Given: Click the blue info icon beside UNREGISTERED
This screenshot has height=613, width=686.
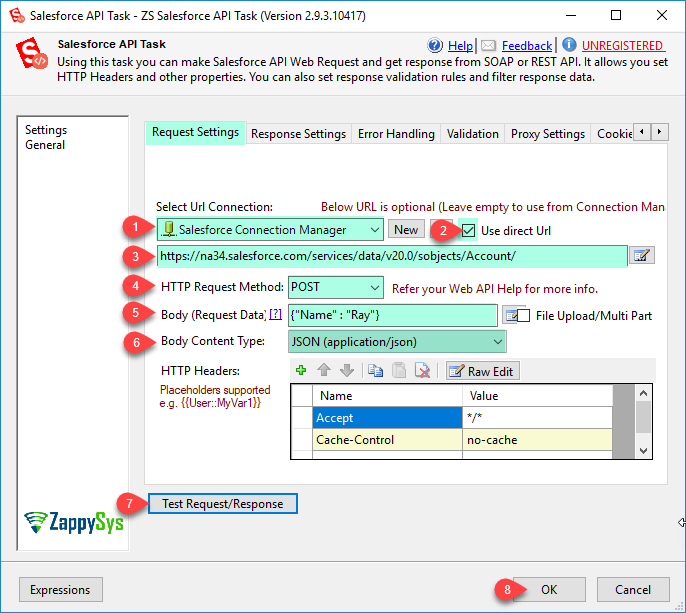Looking at the screenshot, I should click(569, 45).
